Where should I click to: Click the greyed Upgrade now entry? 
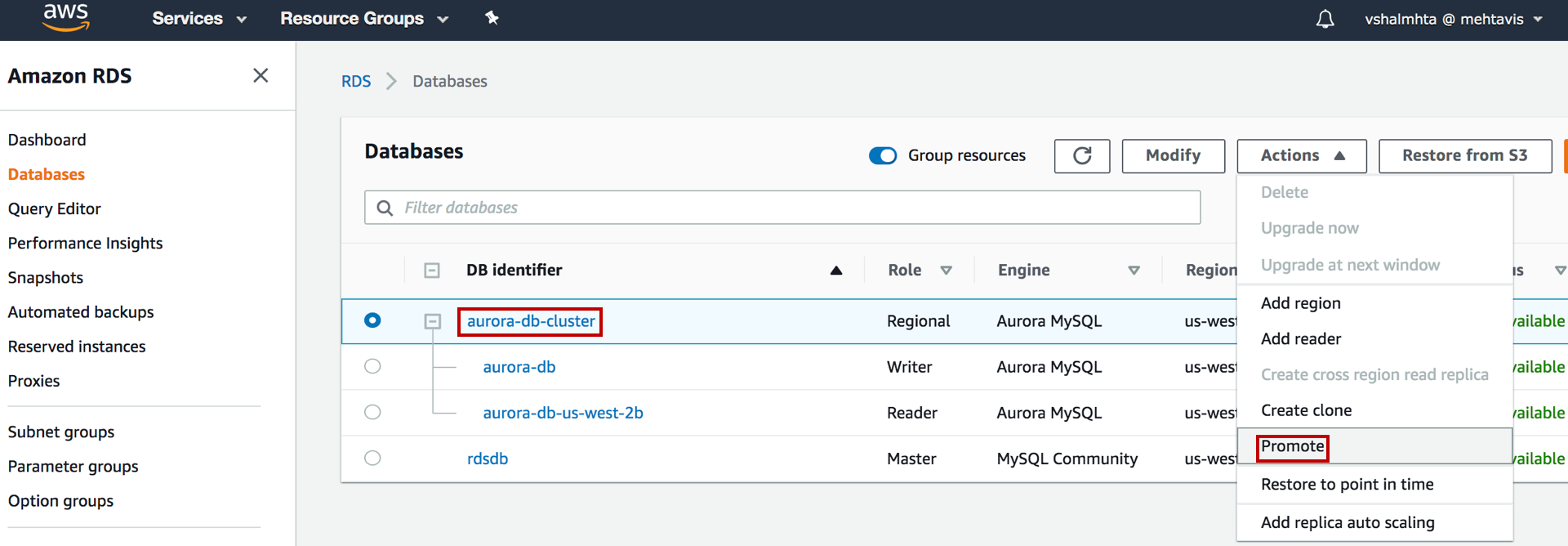(1310, 228)
